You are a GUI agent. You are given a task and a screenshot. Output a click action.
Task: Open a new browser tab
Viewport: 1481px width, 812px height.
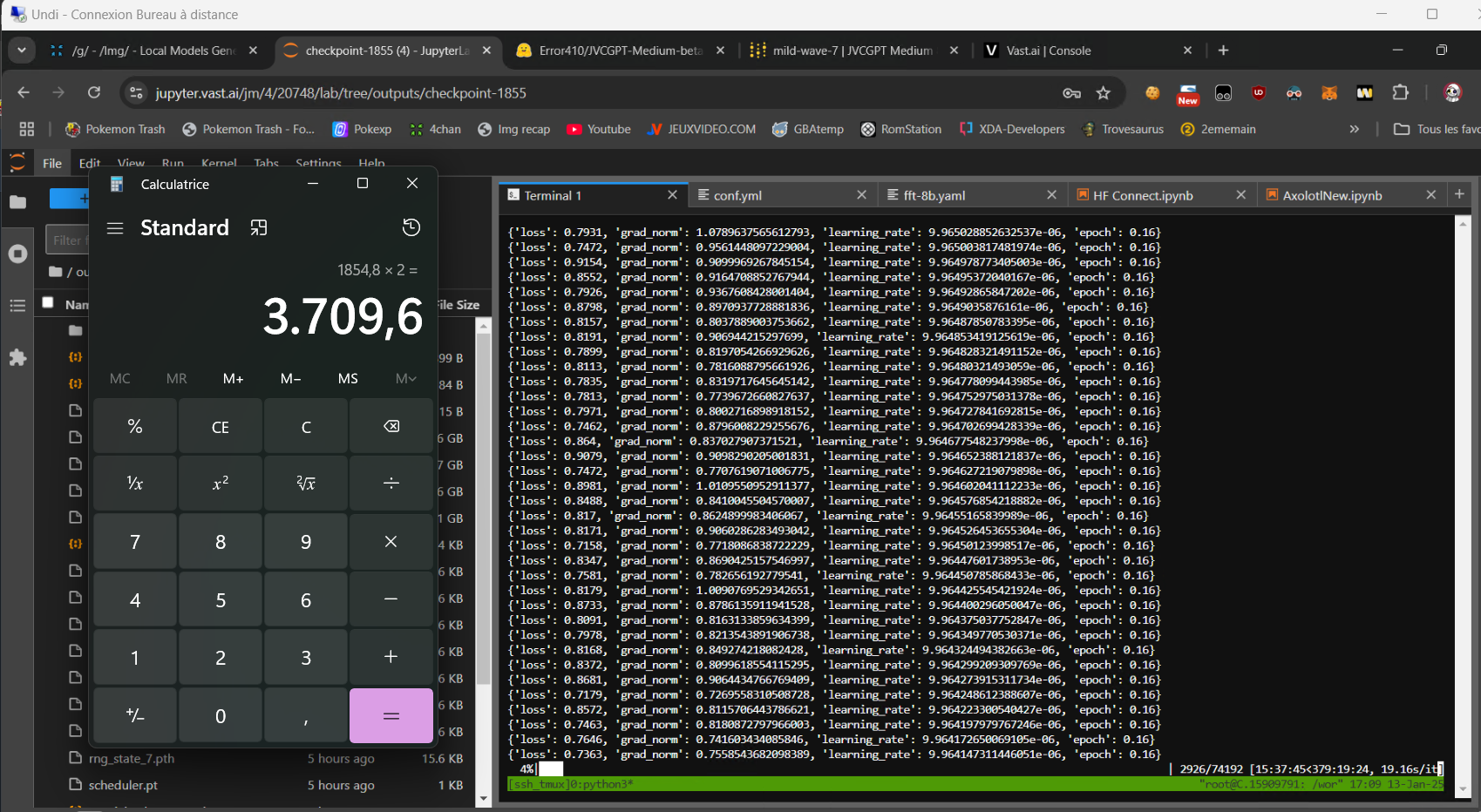click(x=1223, y=51)
